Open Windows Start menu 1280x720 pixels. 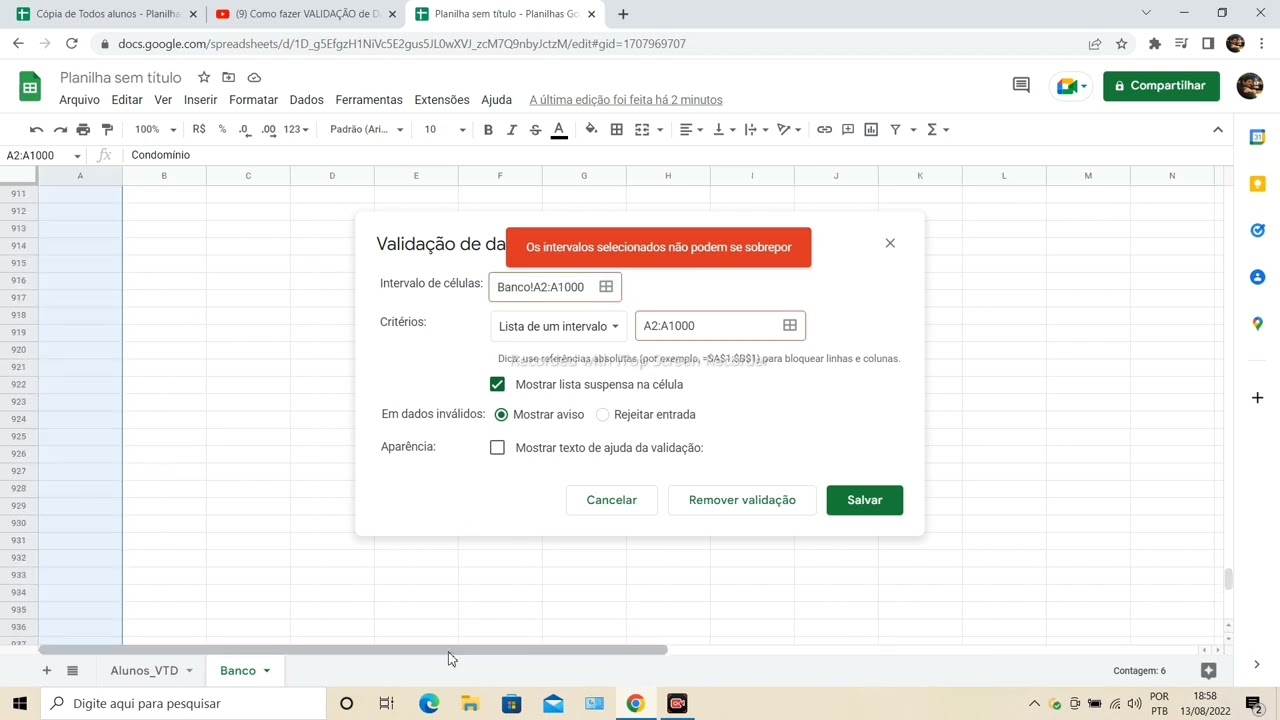click(x=19, y=703)
